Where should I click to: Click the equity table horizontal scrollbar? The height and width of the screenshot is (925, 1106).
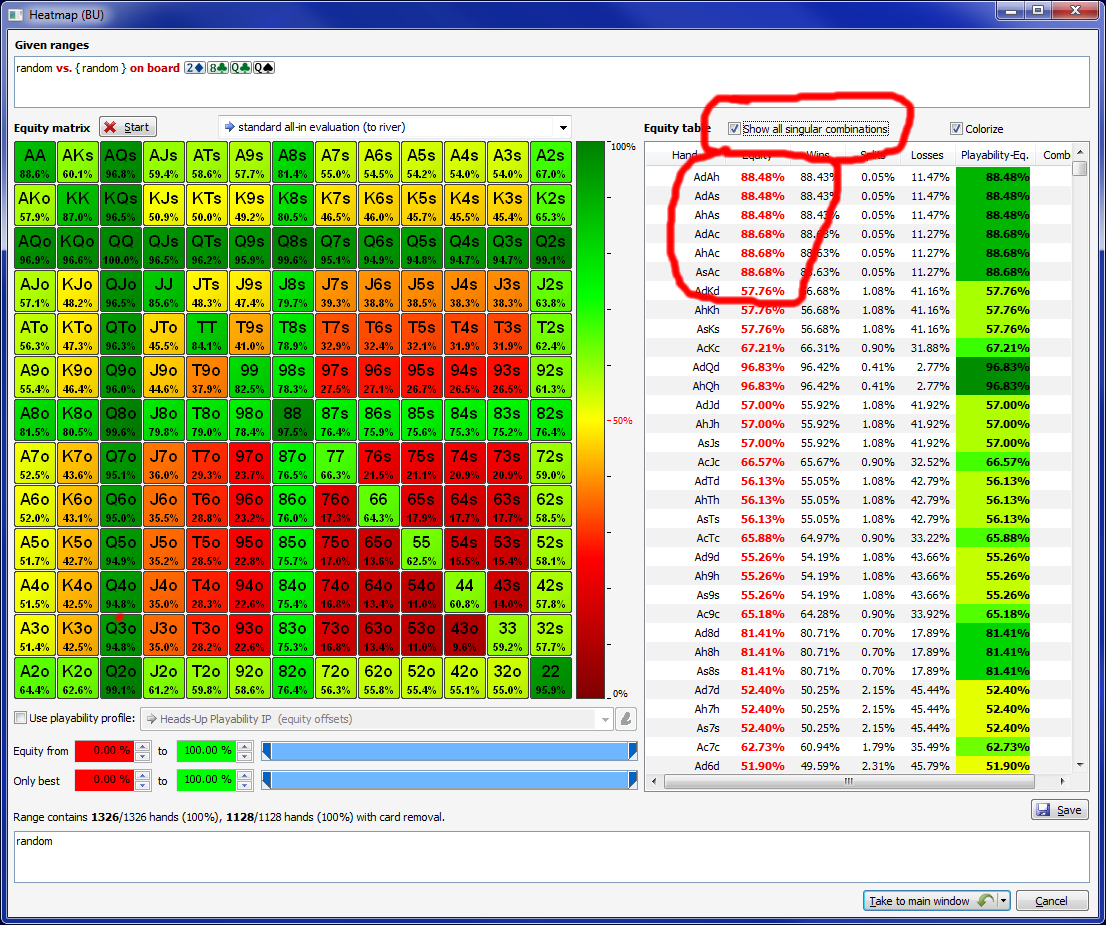point(849,781)
